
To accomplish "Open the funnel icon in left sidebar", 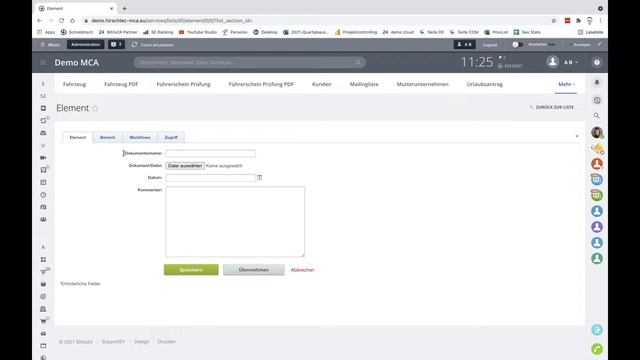I will (x=43, y=272).
